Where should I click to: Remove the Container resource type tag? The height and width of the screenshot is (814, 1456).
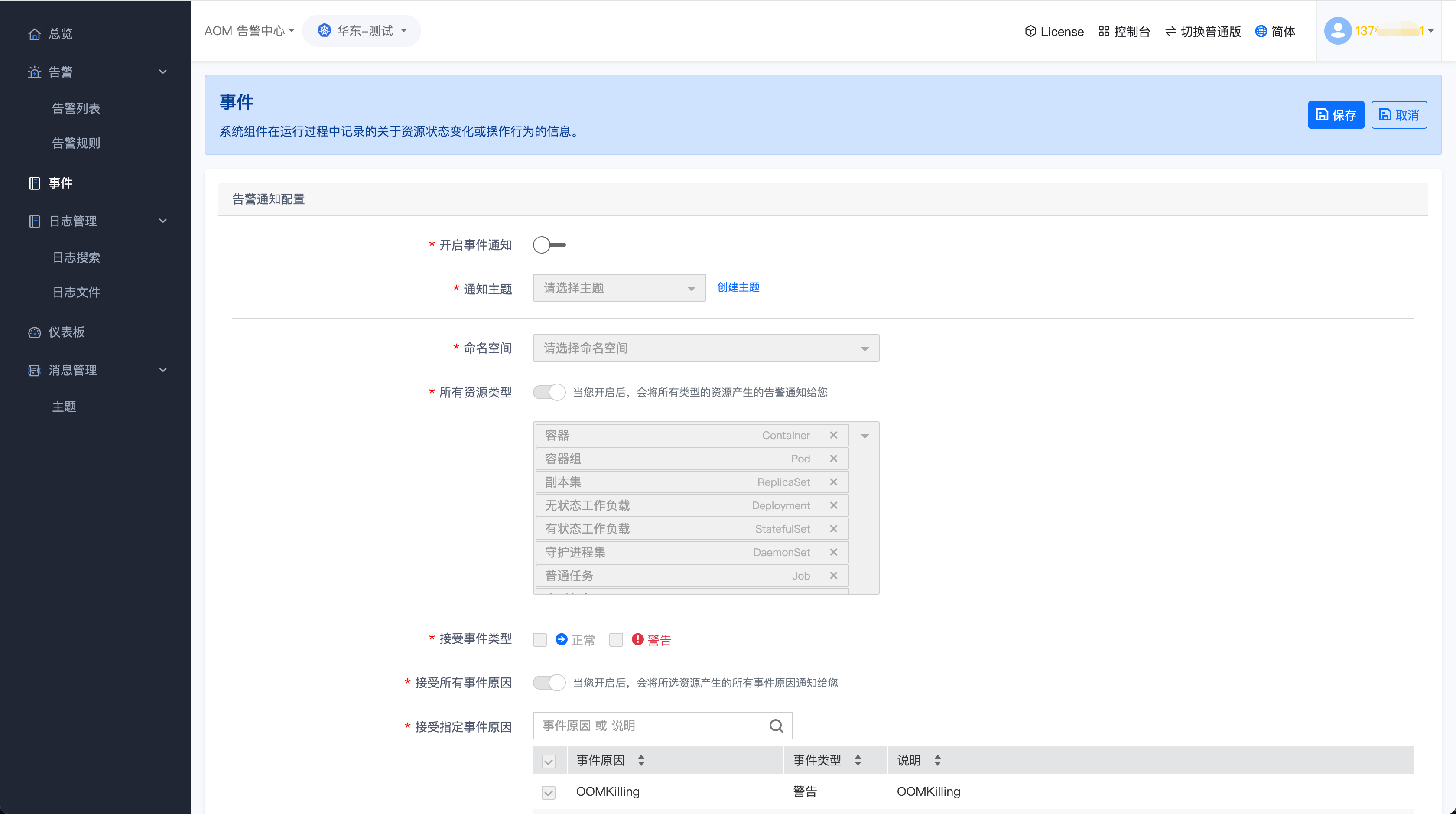pyautogui.click(x=833, y=435)
